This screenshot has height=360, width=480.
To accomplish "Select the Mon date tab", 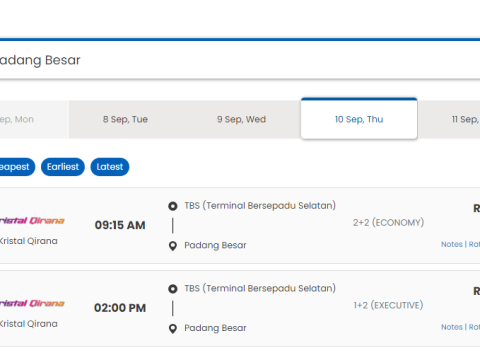I will 35,119.
